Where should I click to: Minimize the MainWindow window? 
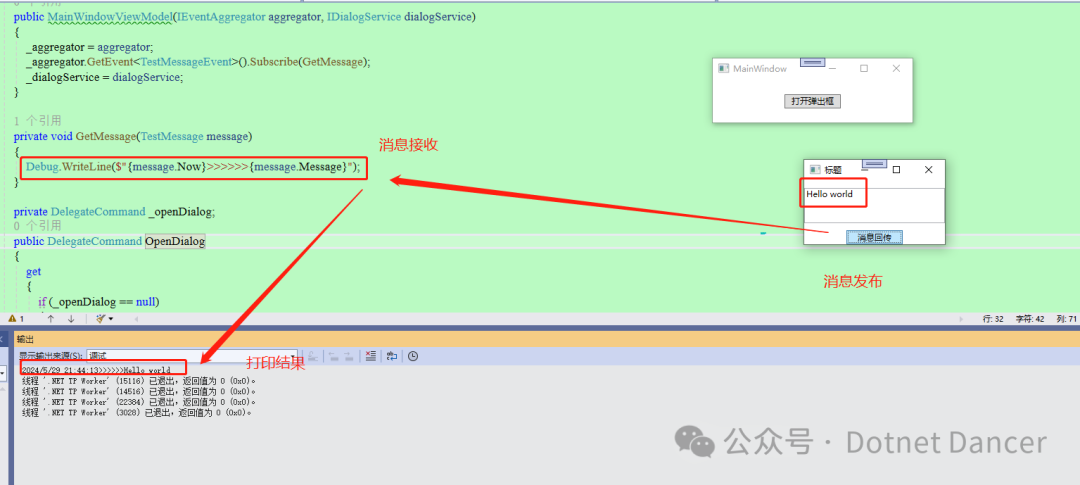833,68
